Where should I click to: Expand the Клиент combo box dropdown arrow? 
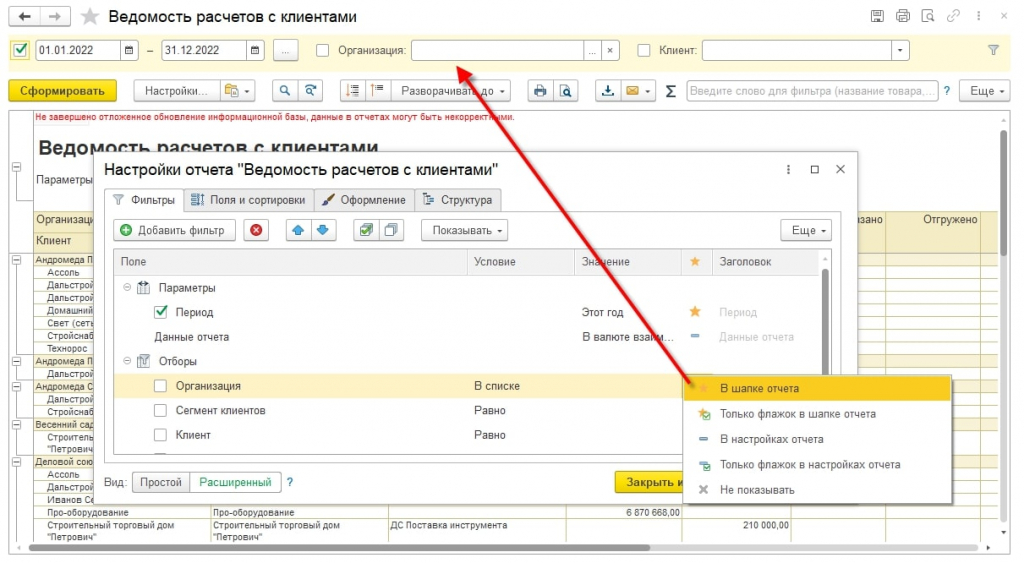pos(900,50)
